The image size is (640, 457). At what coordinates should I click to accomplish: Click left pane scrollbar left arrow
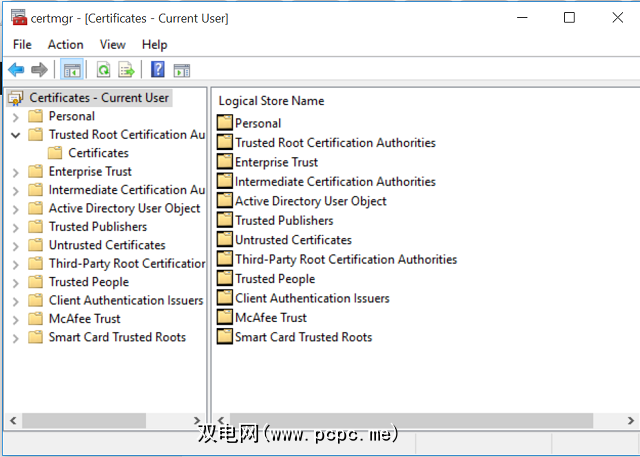pyautogui.click(x=13, y=420)
